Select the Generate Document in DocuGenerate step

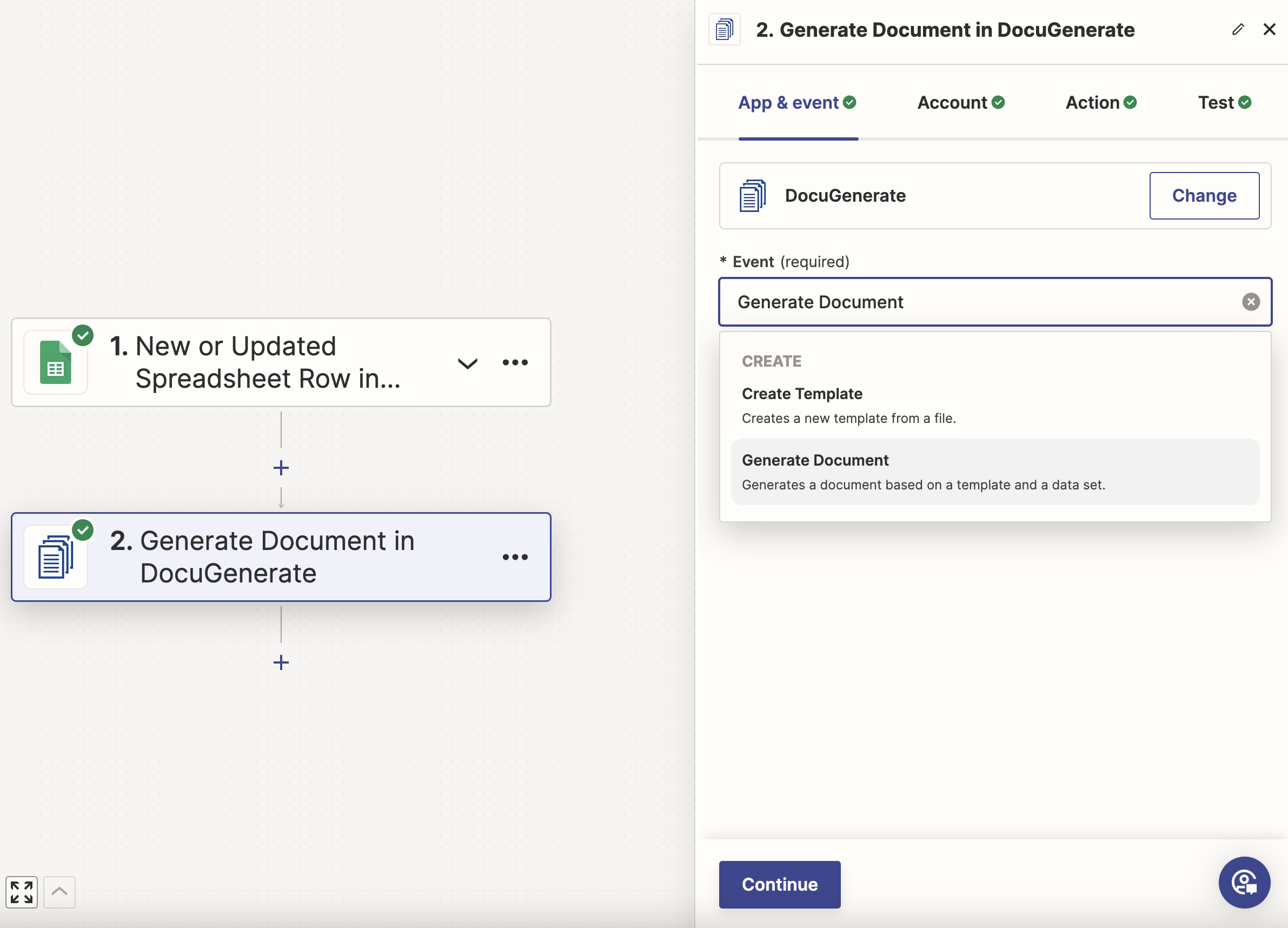(x=281, y=557)
